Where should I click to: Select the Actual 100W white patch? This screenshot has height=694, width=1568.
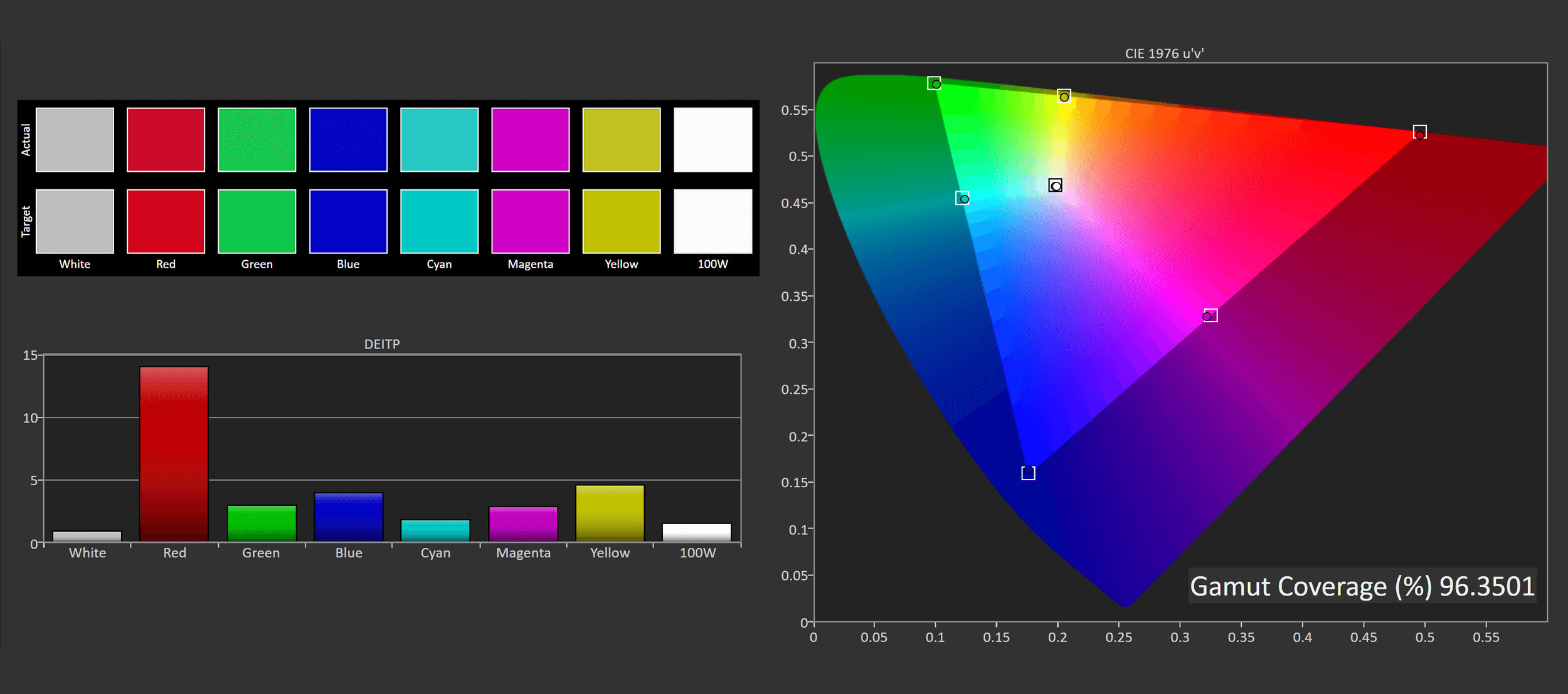click(x=712, y=140)
